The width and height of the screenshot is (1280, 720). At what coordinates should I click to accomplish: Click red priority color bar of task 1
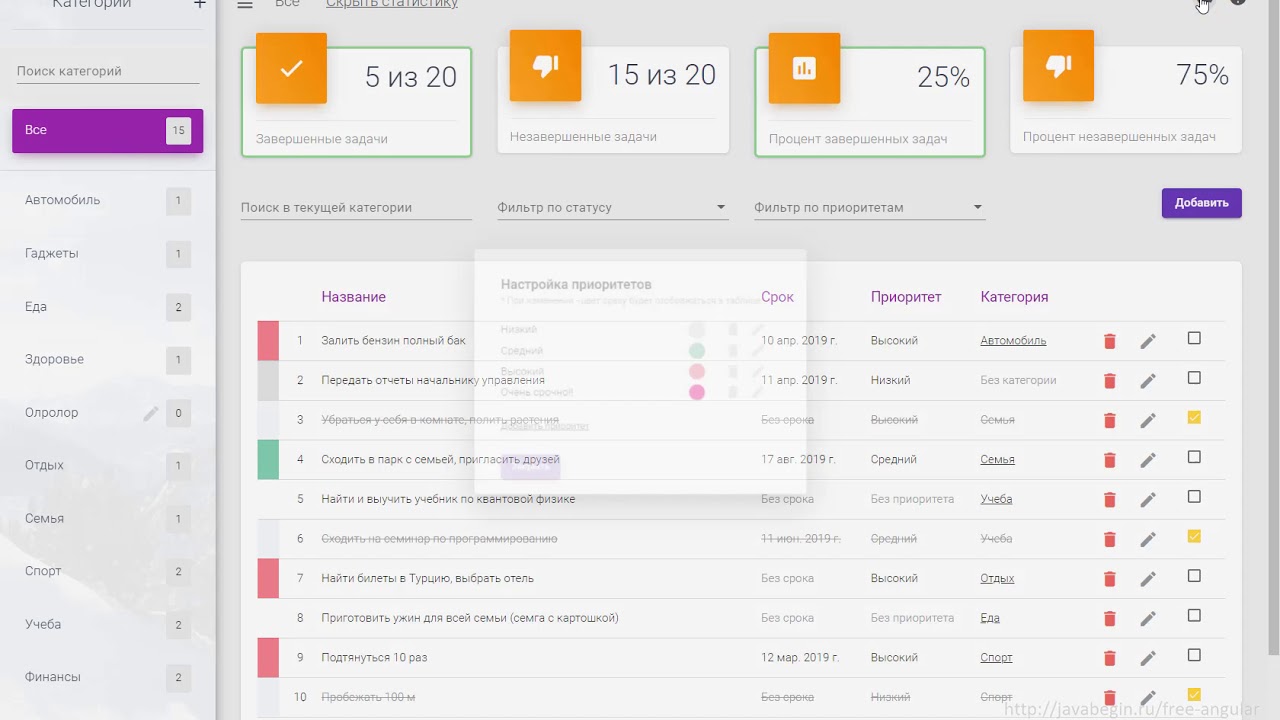pyautogui.click(x=268, y=341)
